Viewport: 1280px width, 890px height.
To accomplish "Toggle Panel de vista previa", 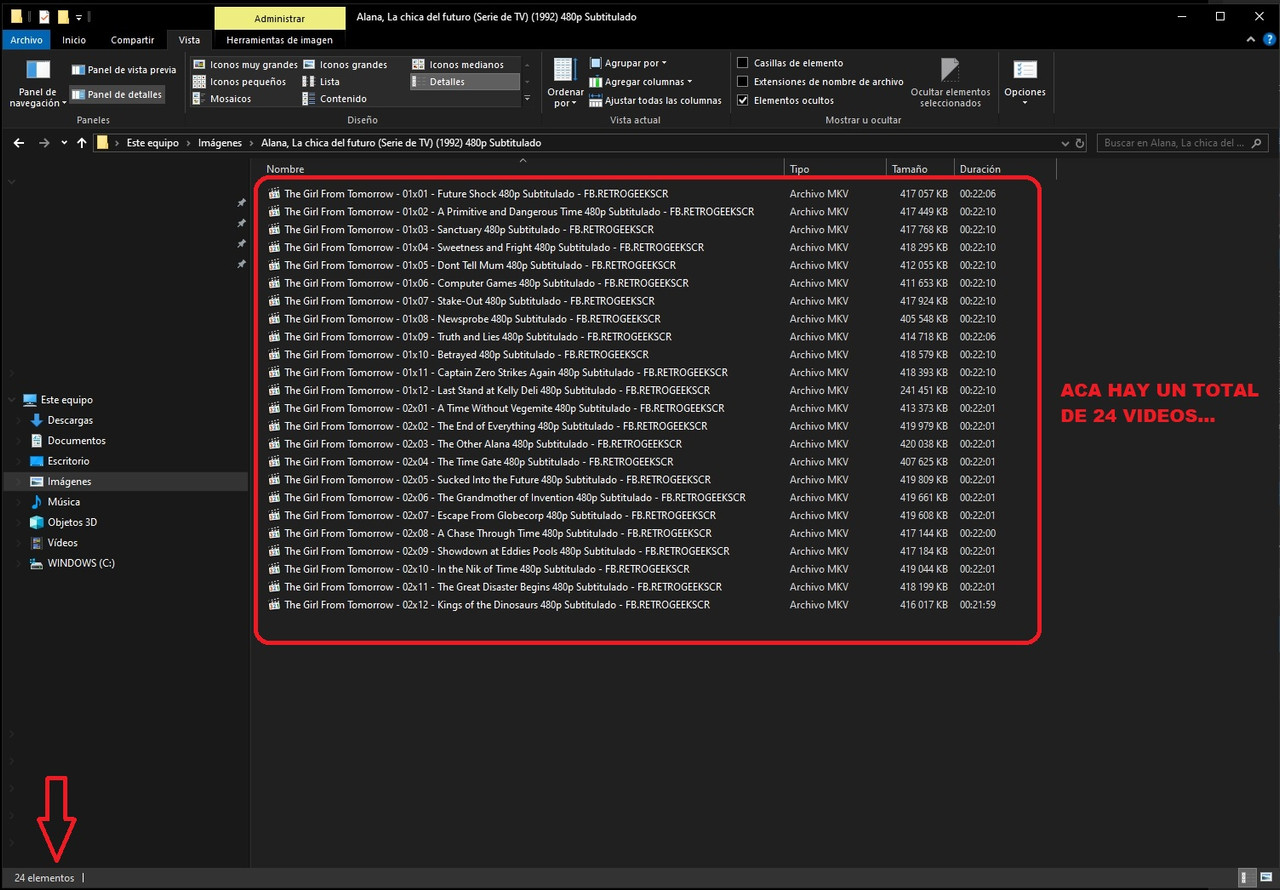I will (x=124, y=70).
